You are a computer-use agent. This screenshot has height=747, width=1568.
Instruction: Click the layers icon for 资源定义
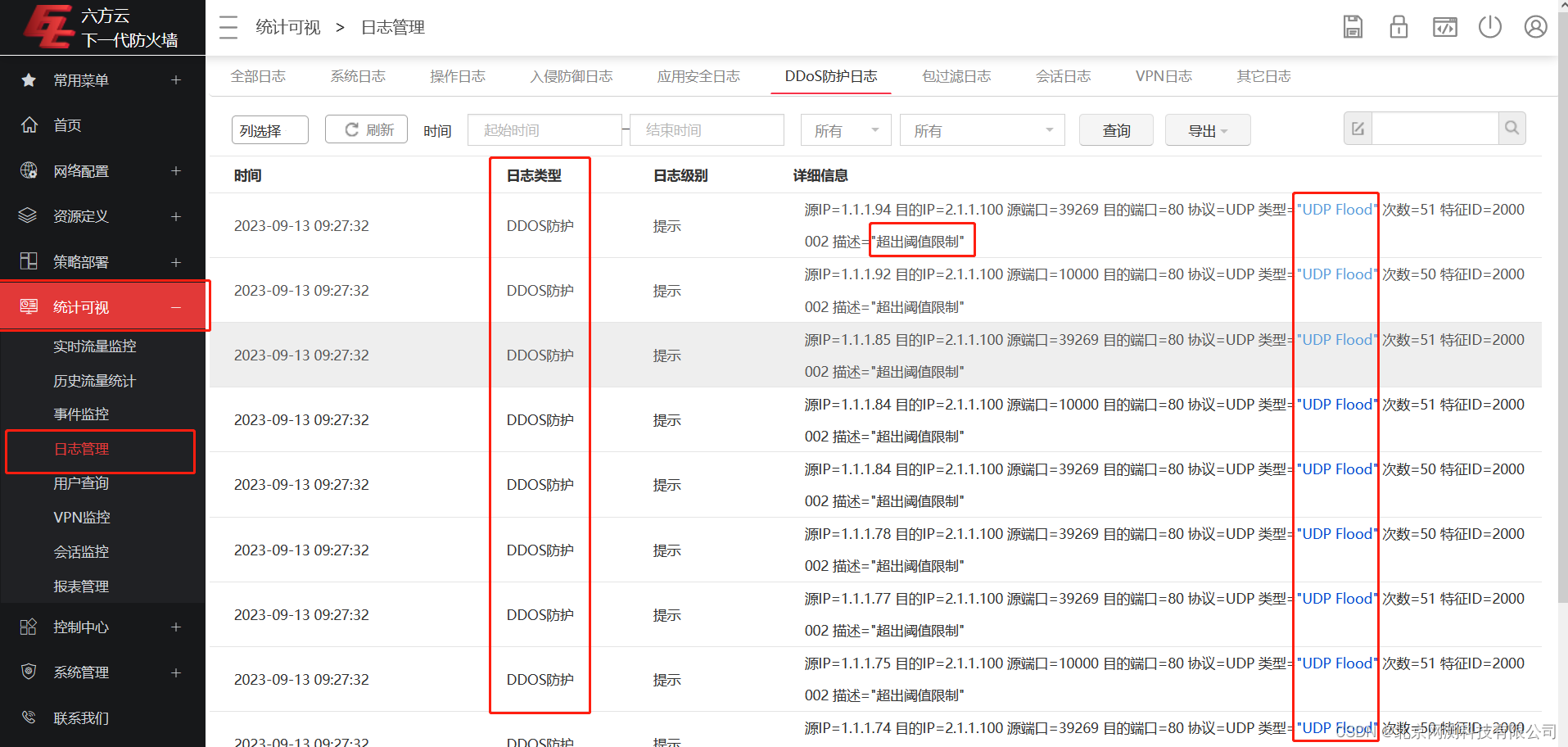29,215
